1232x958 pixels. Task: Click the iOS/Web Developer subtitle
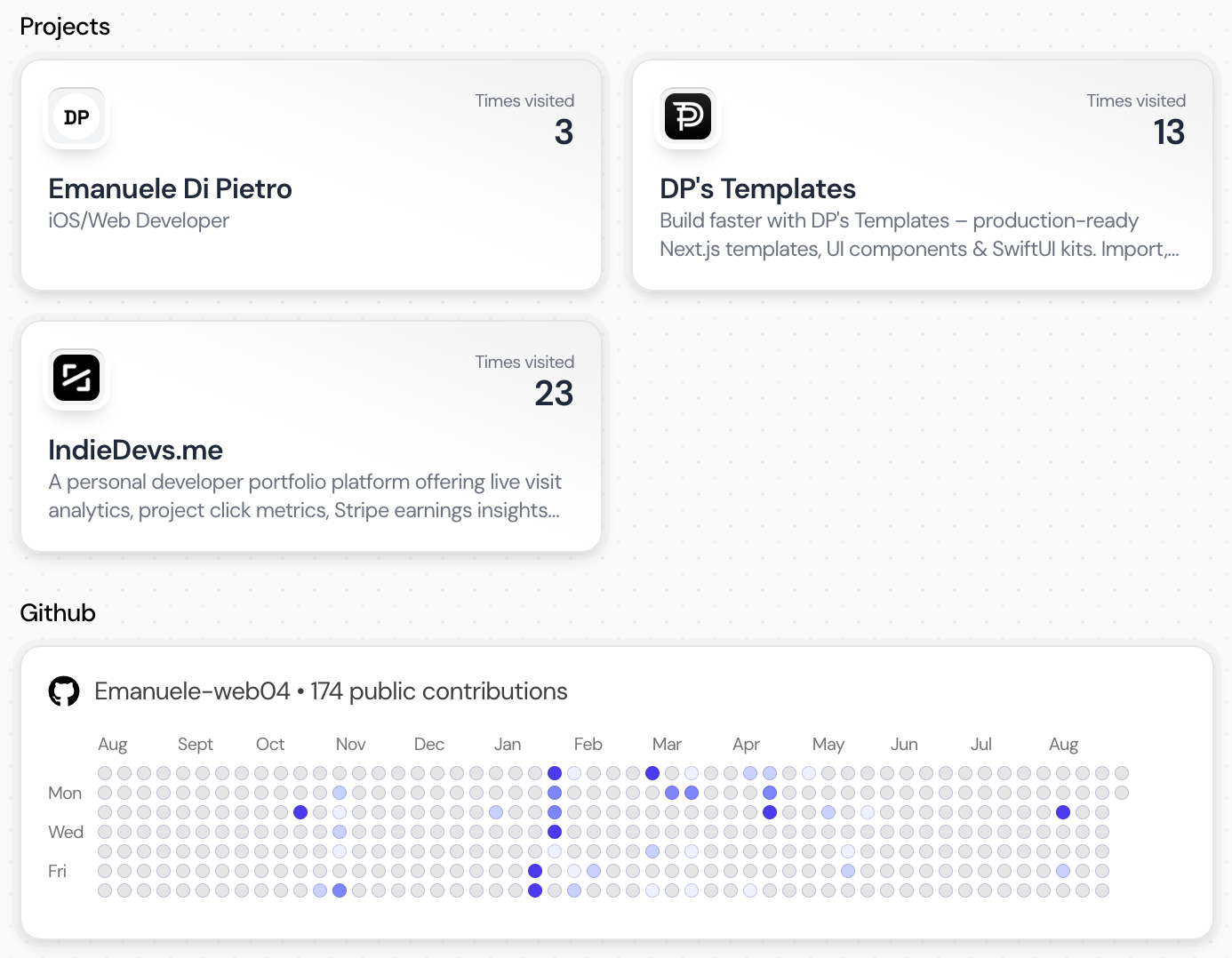tap(139, 220)
